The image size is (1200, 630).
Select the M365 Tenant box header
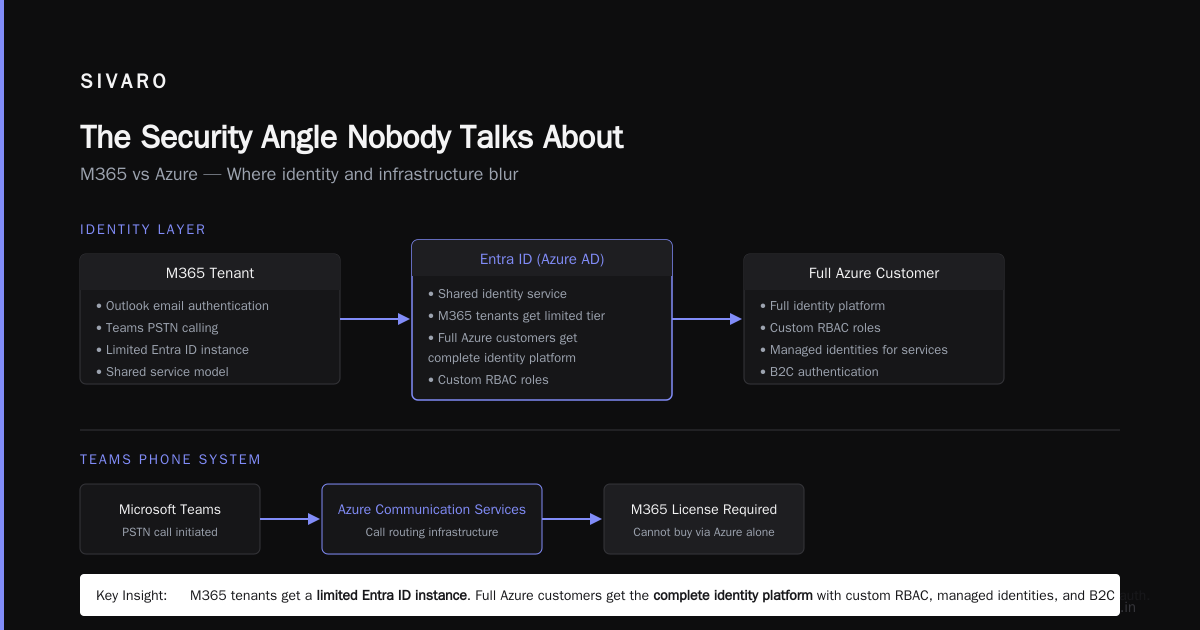point(210,273)
